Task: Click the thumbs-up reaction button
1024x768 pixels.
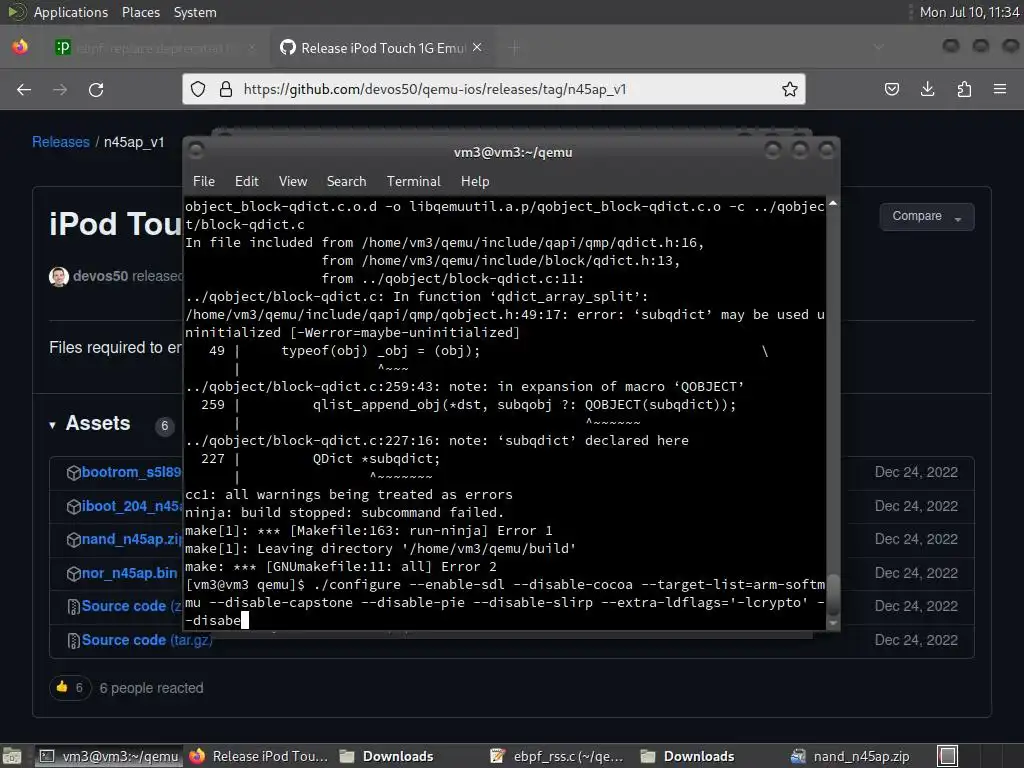Action: [70, 688]
